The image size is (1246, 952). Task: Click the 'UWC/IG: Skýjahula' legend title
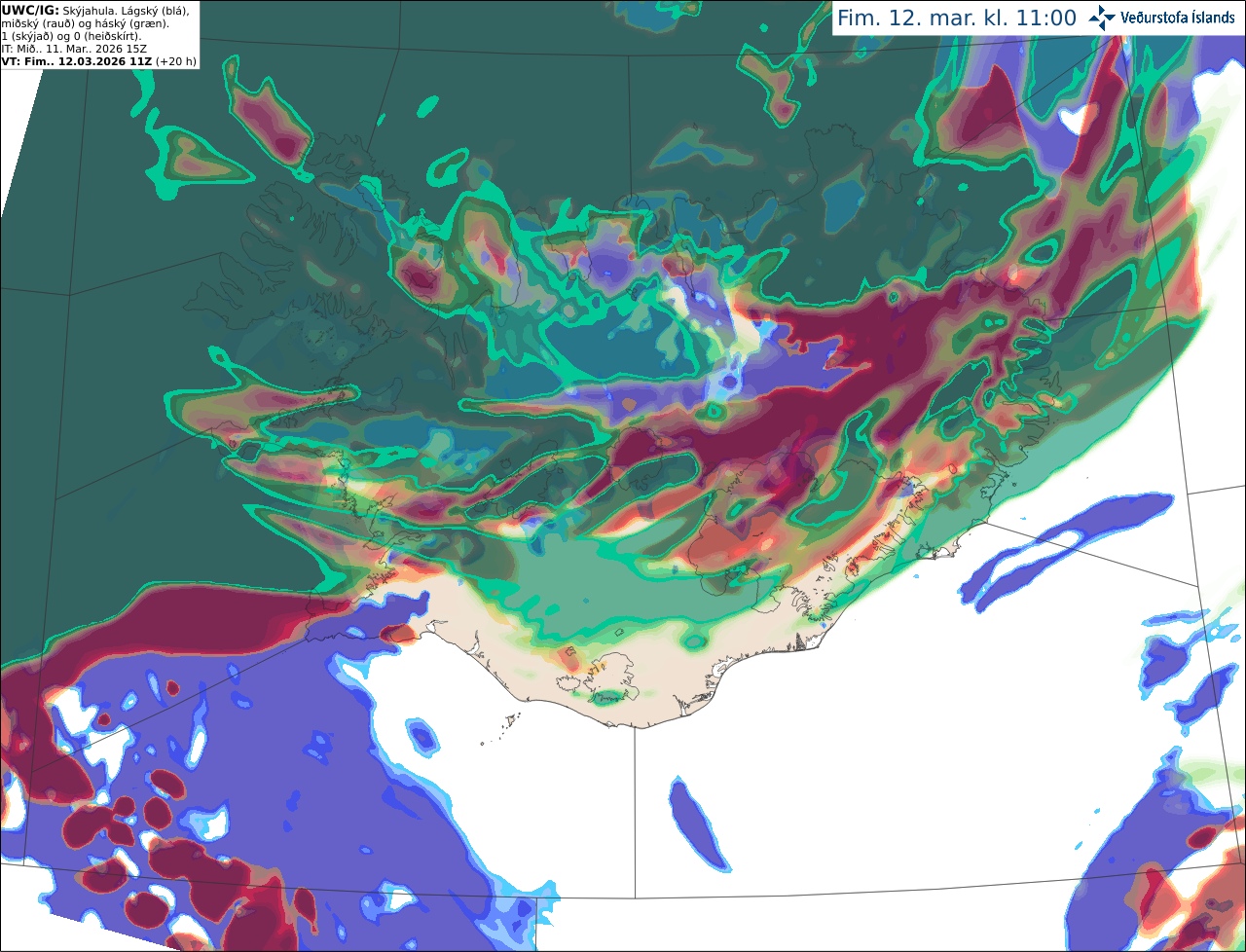[59, 10]
